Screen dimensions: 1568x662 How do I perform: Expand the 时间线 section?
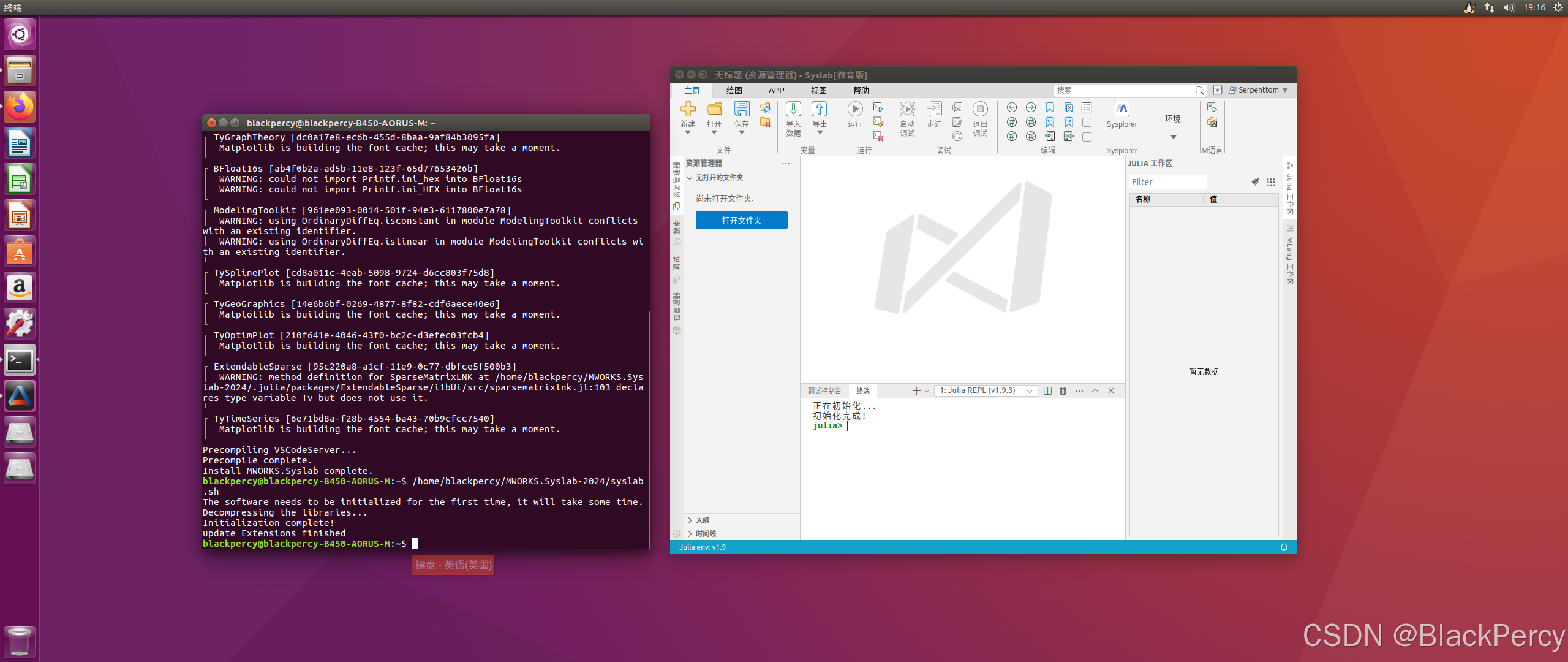tap(742, 534)
